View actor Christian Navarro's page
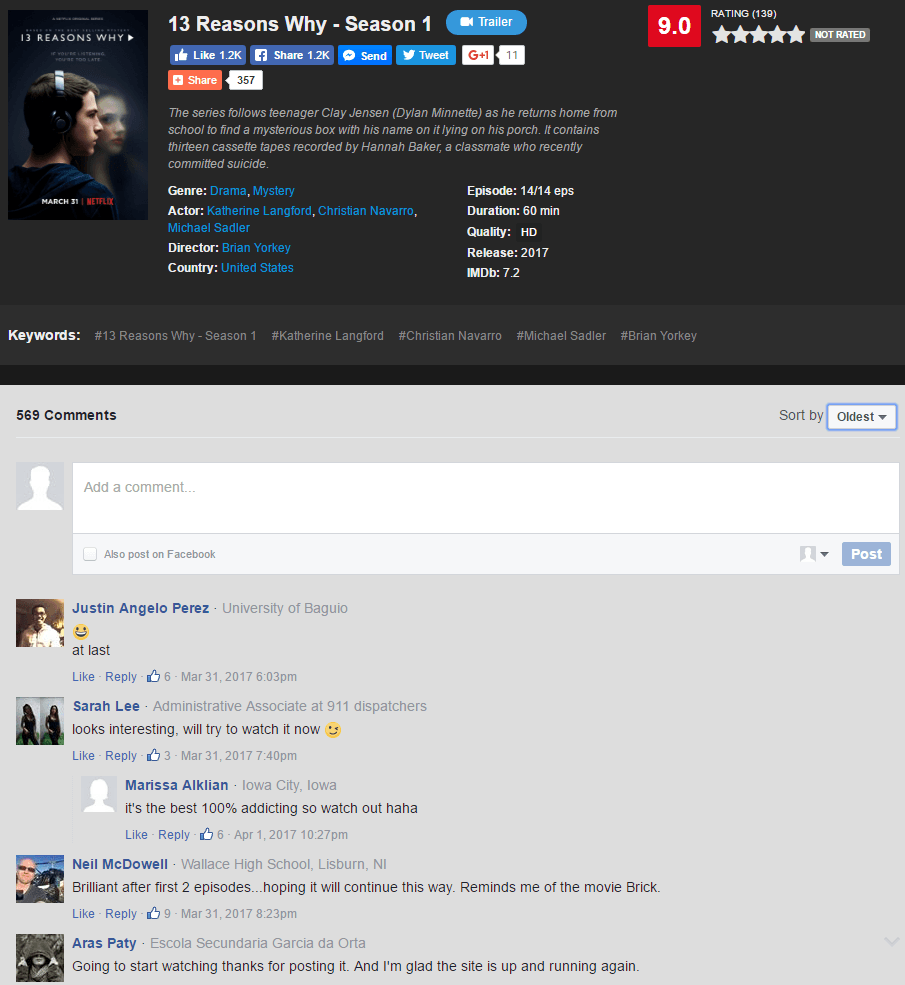This screenshot has width=905, height=985. (x=366, y=210)
